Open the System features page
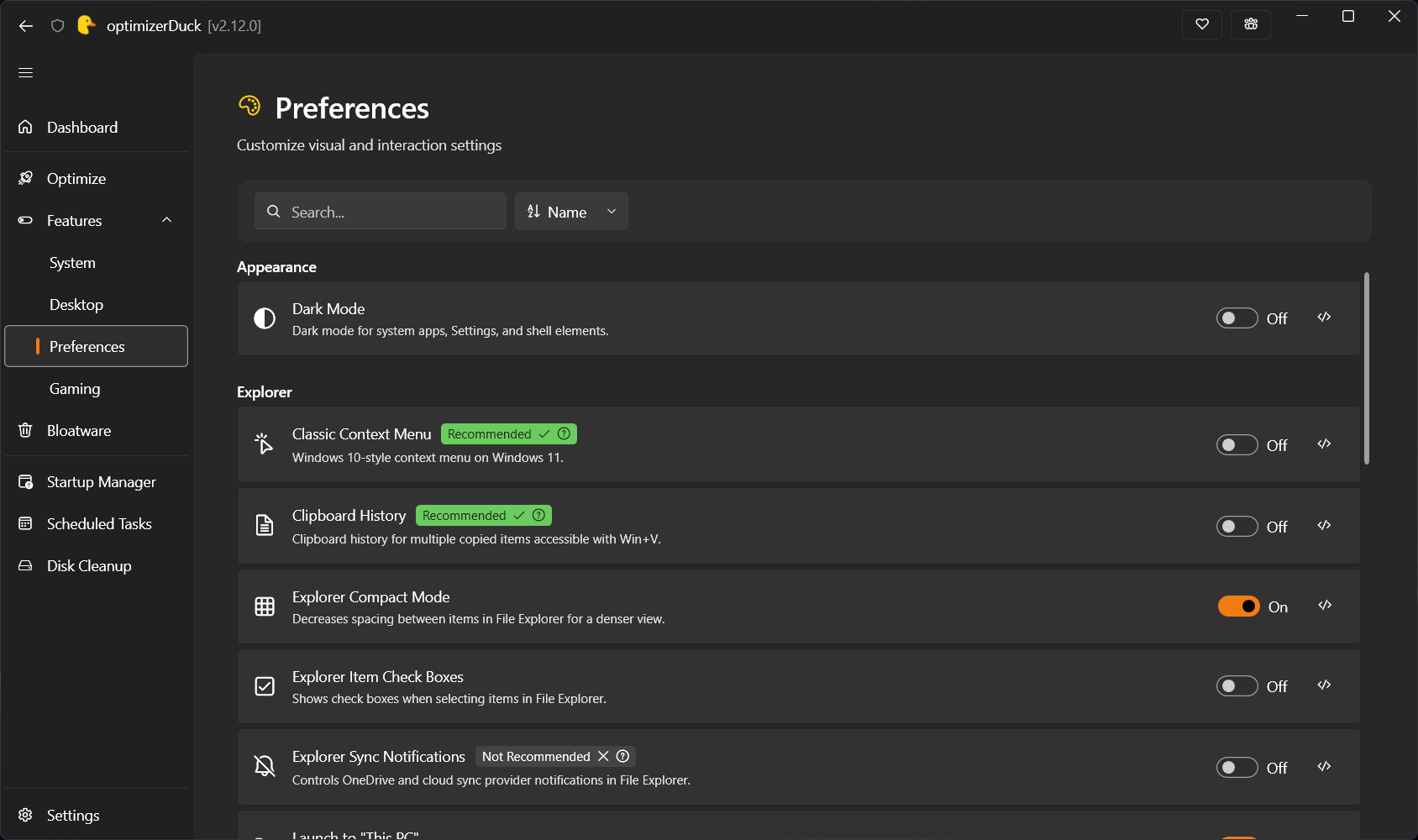 [x=96, y=263]
